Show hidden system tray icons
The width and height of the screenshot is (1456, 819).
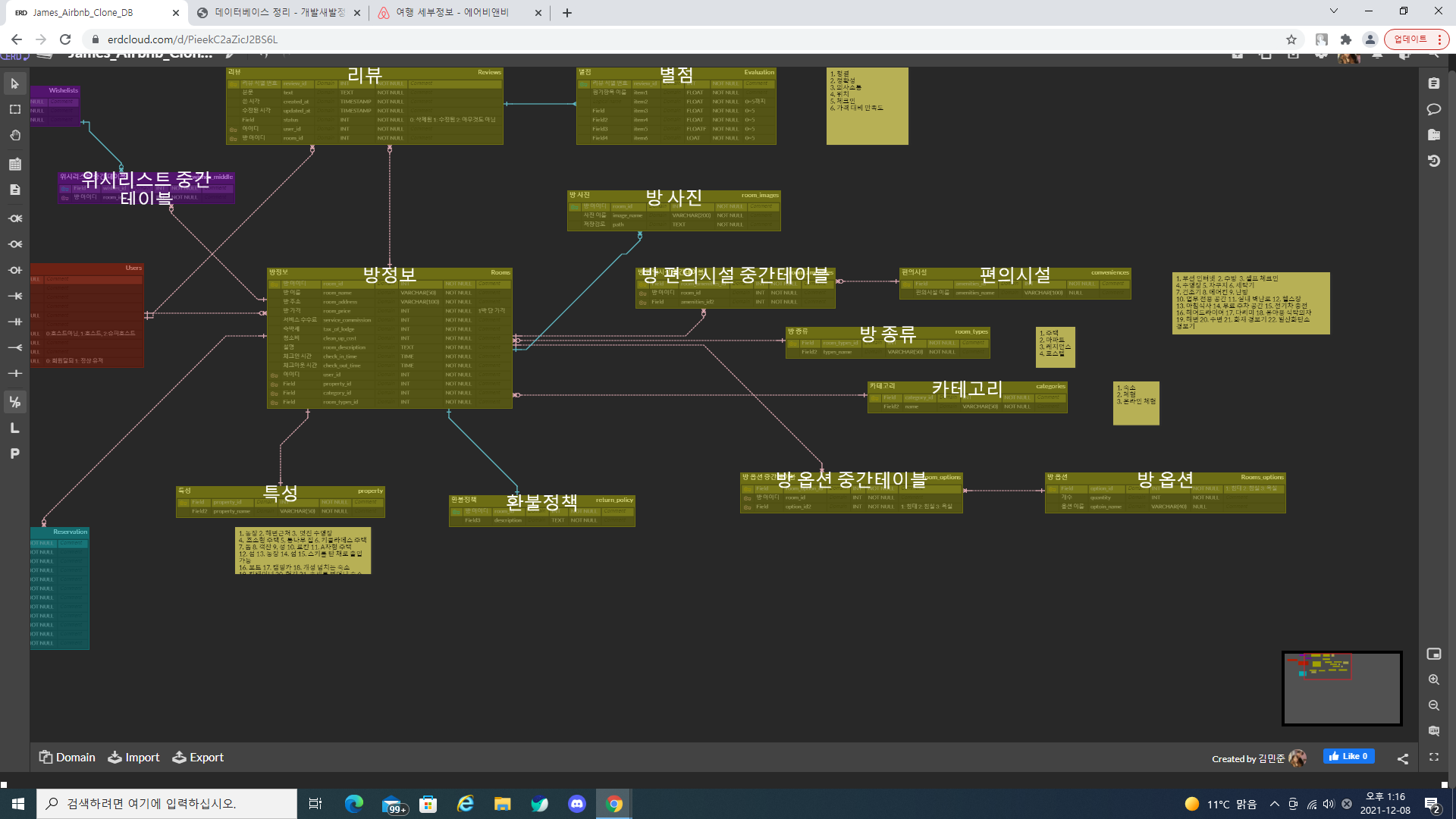click(1274, 804)
